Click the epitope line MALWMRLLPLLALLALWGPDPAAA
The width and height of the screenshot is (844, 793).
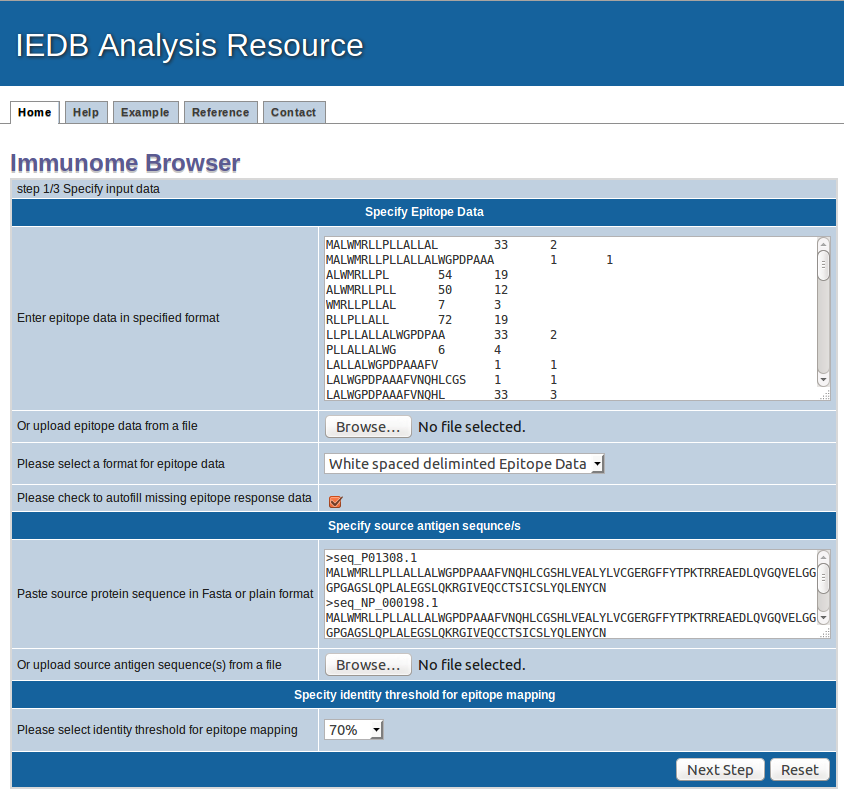coord(410,260)
